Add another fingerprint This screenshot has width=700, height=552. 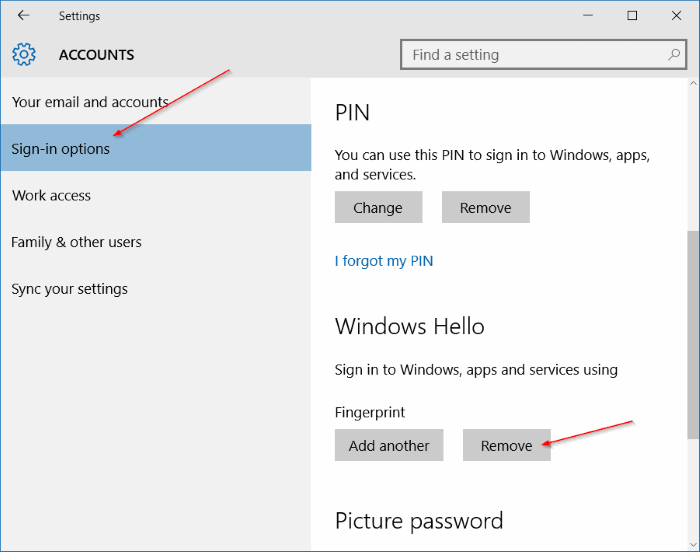(389, 446)
